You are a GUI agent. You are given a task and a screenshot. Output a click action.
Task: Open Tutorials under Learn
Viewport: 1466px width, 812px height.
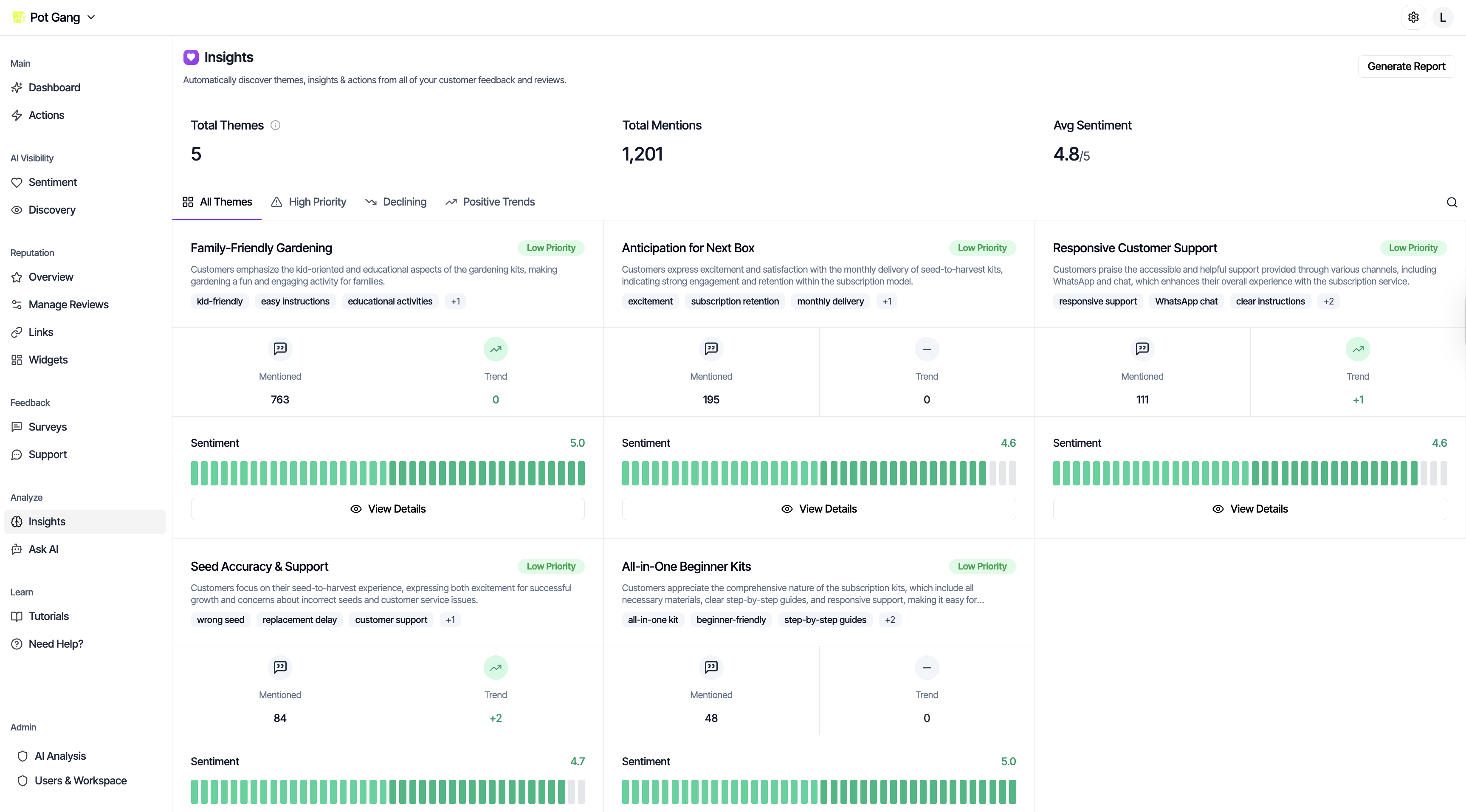[49, 616]
